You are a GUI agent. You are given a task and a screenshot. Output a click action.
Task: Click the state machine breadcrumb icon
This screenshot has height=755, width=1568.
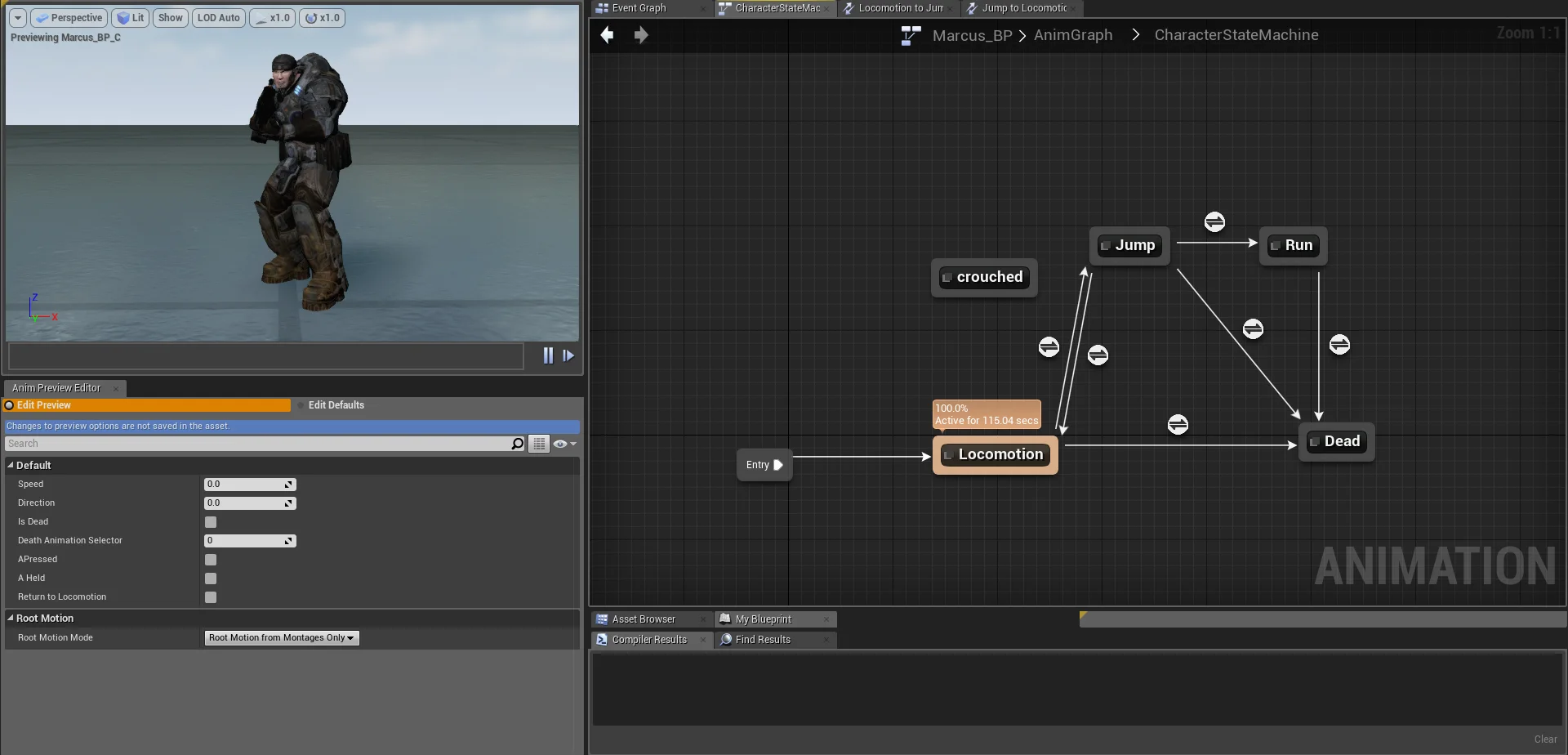911,35
